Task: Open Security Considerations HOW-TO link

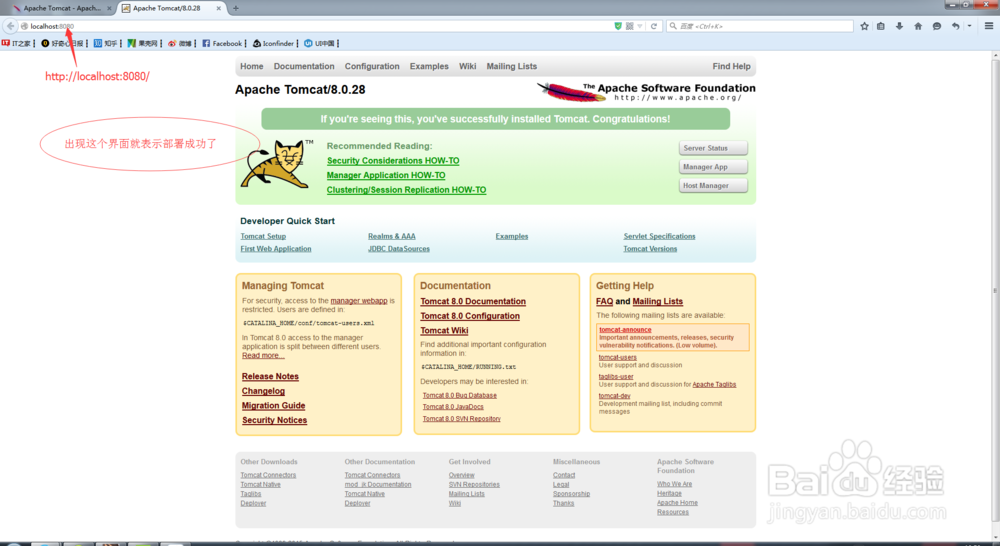Action: pos(393,161)
